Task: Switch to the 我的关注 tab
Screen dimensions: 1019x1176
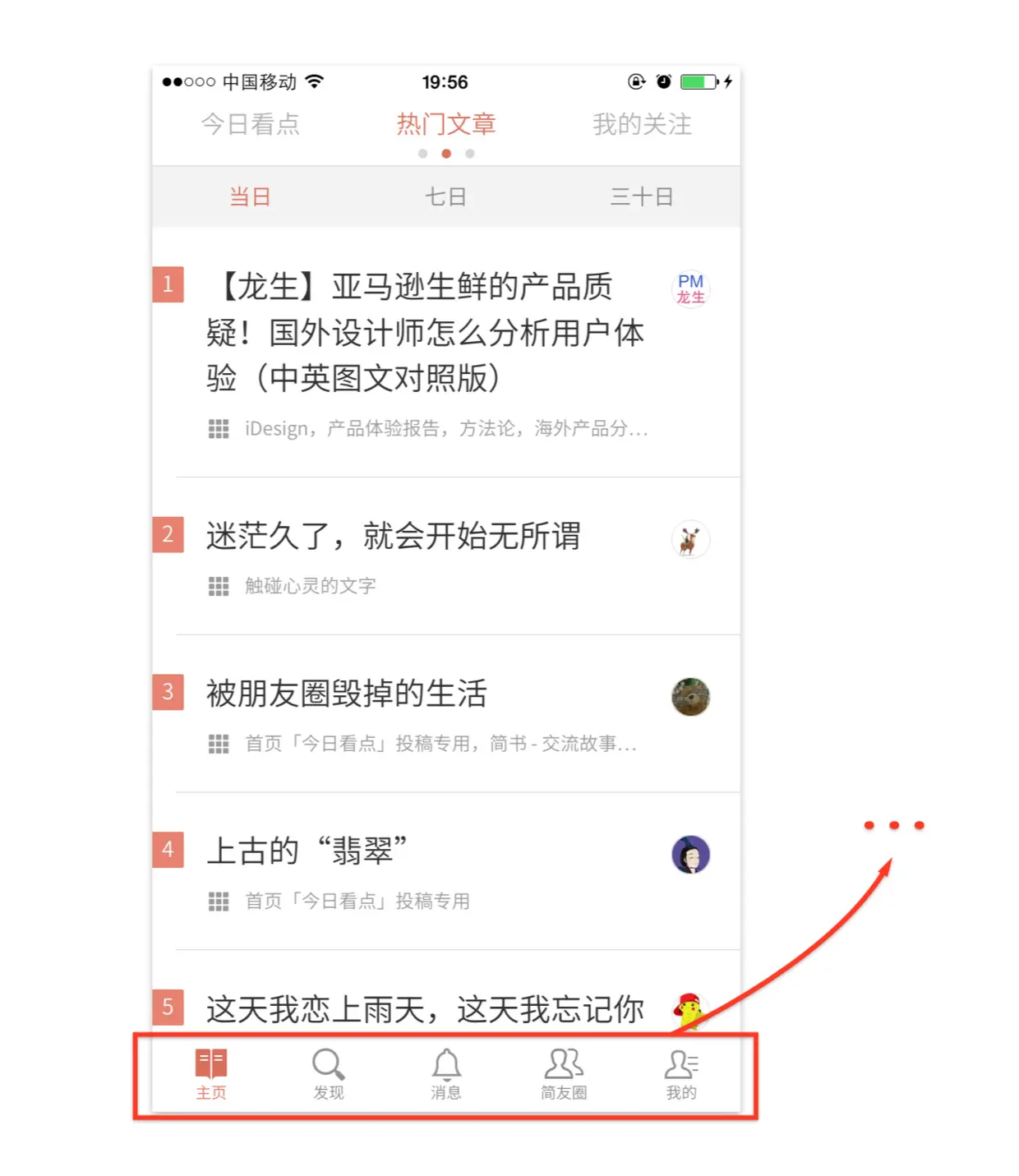Action: click(x=642, y=124)
